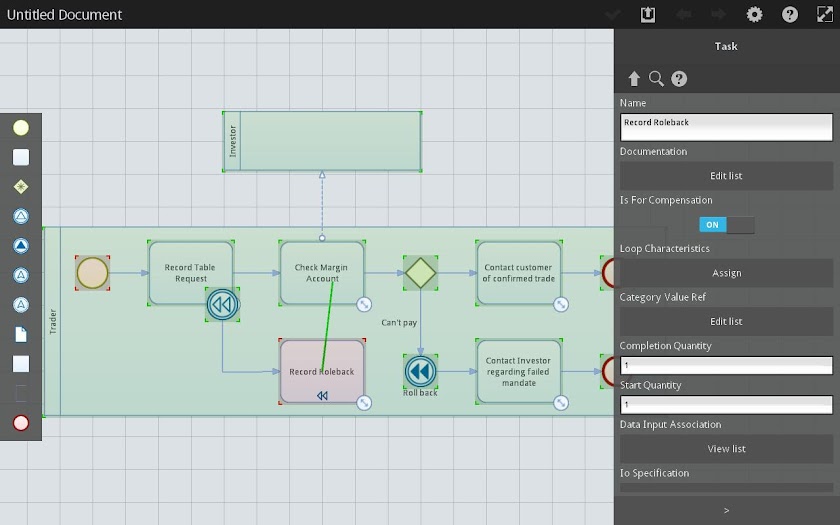This screenshot has width=840, height=525.
Task: Click the Completion Quantity field
Action: coord(726,365)
